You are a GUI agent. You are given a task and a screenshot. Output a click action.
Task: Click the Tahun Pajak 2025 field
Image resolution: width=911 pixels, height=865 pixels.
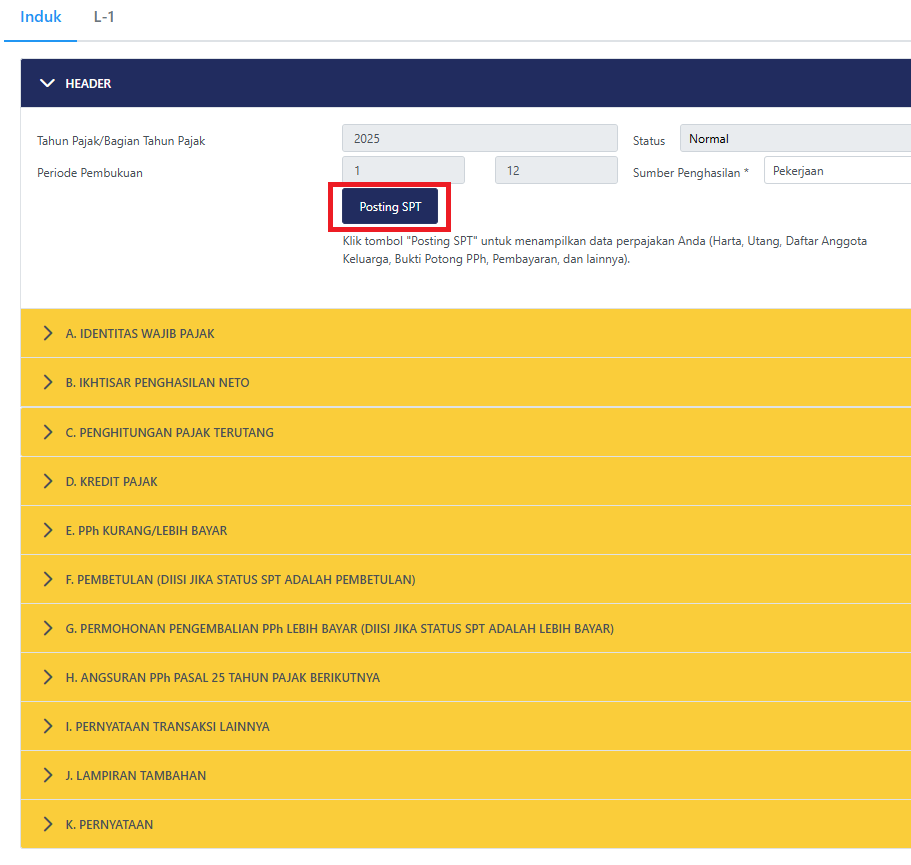(479, 137)
